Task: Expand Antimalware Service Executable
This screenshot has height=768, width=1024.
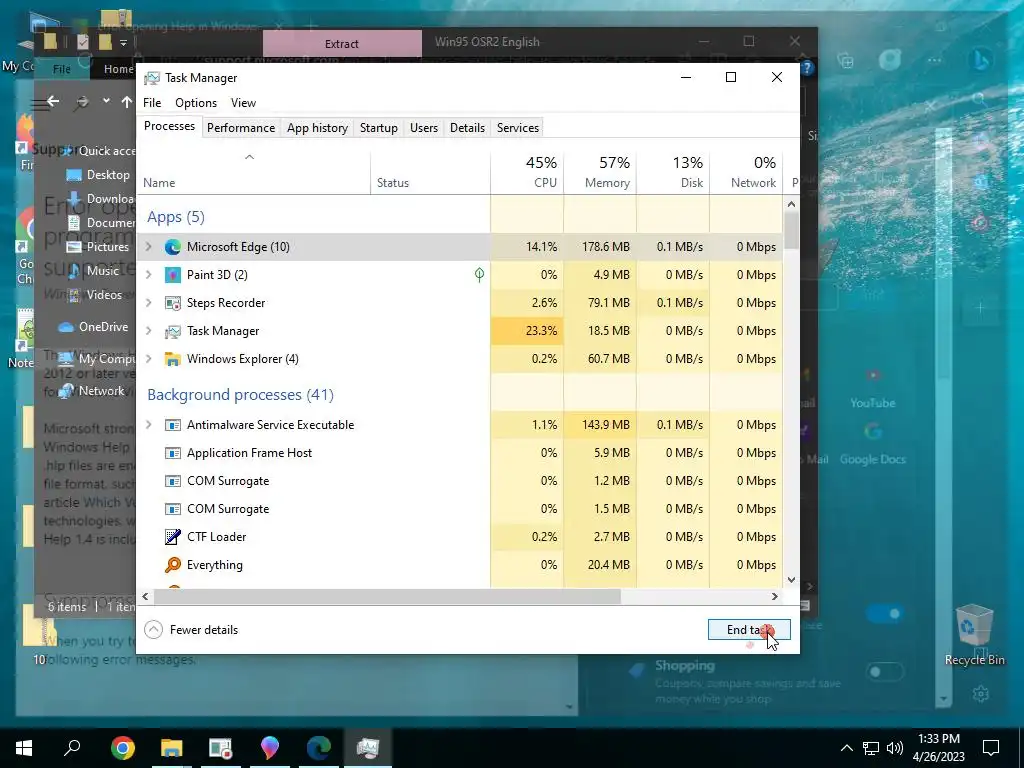Action: tap(149, 425)
